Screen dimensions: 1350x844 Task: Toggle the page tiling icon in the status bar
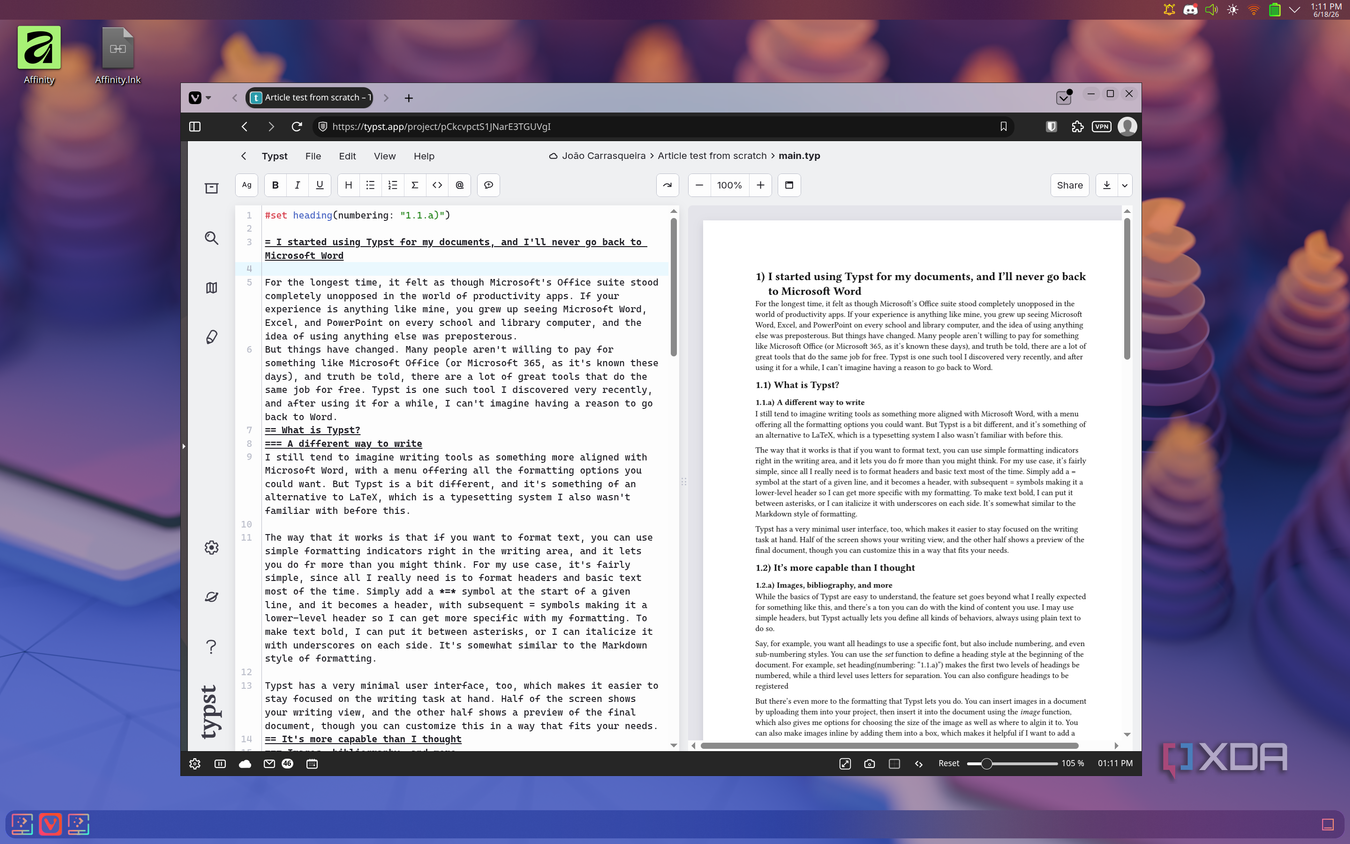pyautogui.click(x=894, y=763)
